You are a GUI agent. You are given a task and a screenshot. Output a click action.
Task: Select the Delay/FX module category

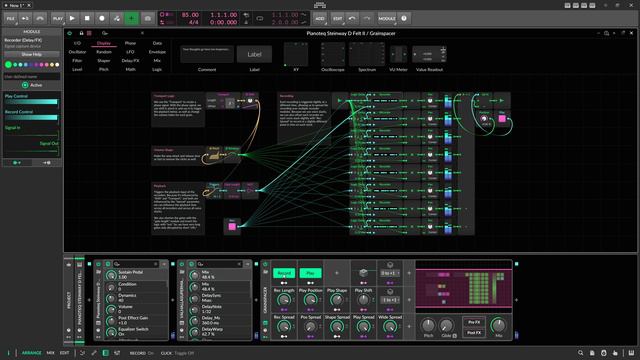pyautogui.click(x=130, y=60)
